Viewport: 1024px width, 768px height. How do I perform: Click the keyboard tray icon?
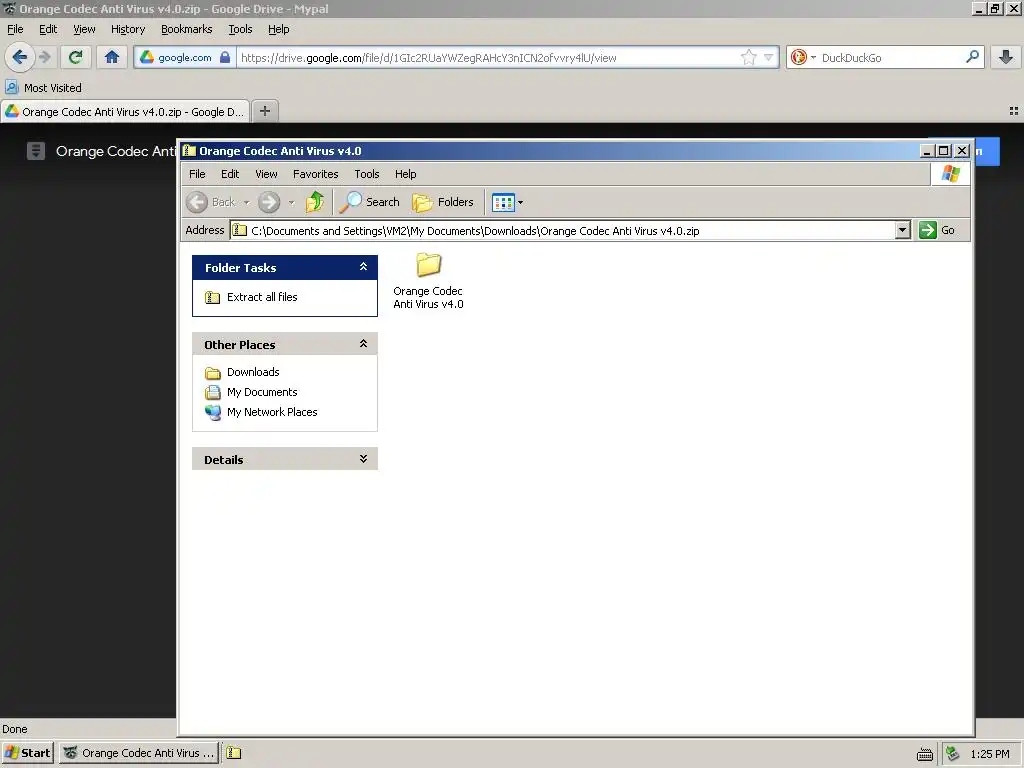[925, 754]
